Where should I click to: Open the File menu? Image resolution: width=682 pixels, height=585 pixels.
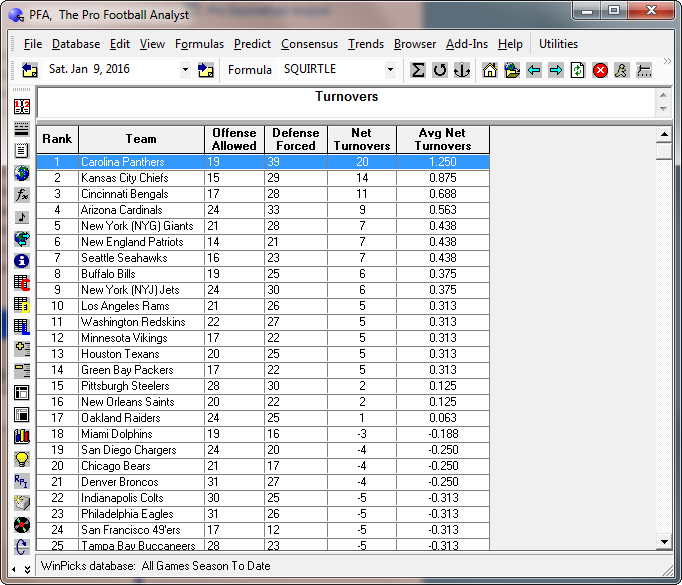click(x=33, y=44)
